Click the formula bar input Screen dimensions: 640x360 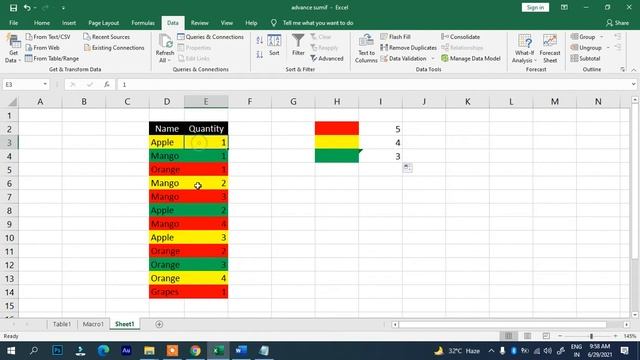click(373, 84)
